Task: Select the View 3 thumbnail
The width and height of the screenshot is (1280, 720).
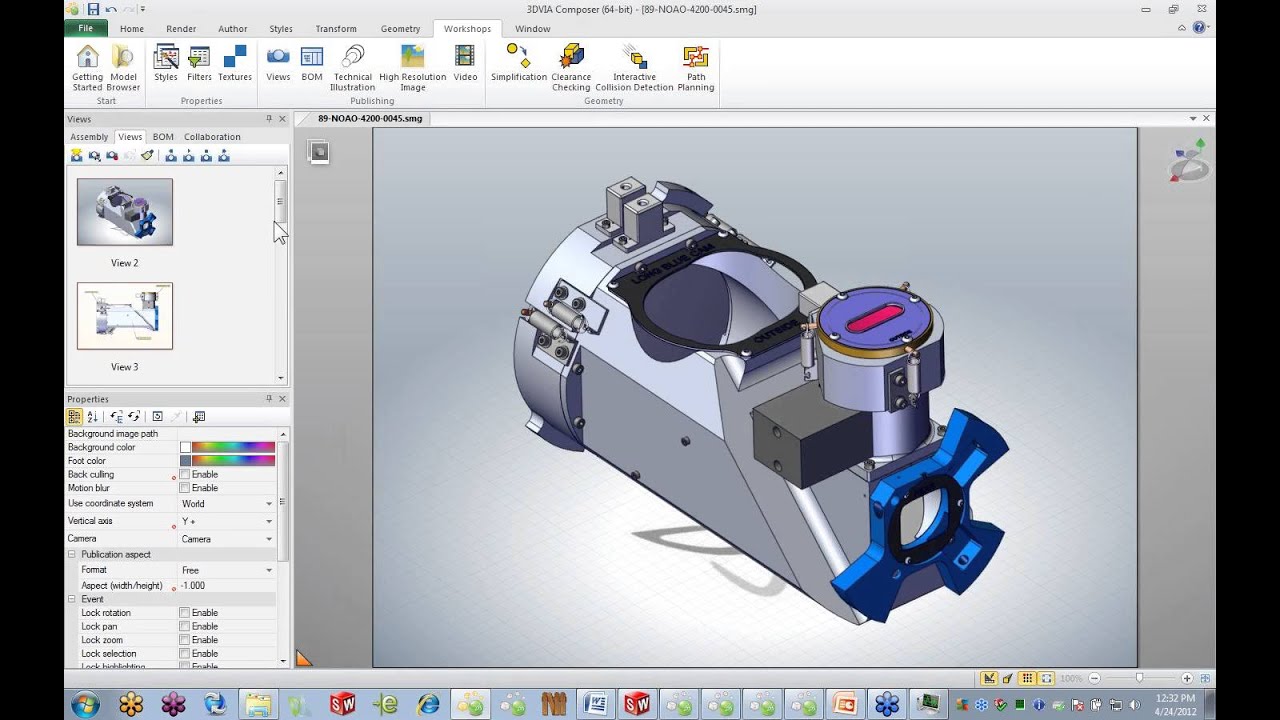Action: (x=125, y=316)
